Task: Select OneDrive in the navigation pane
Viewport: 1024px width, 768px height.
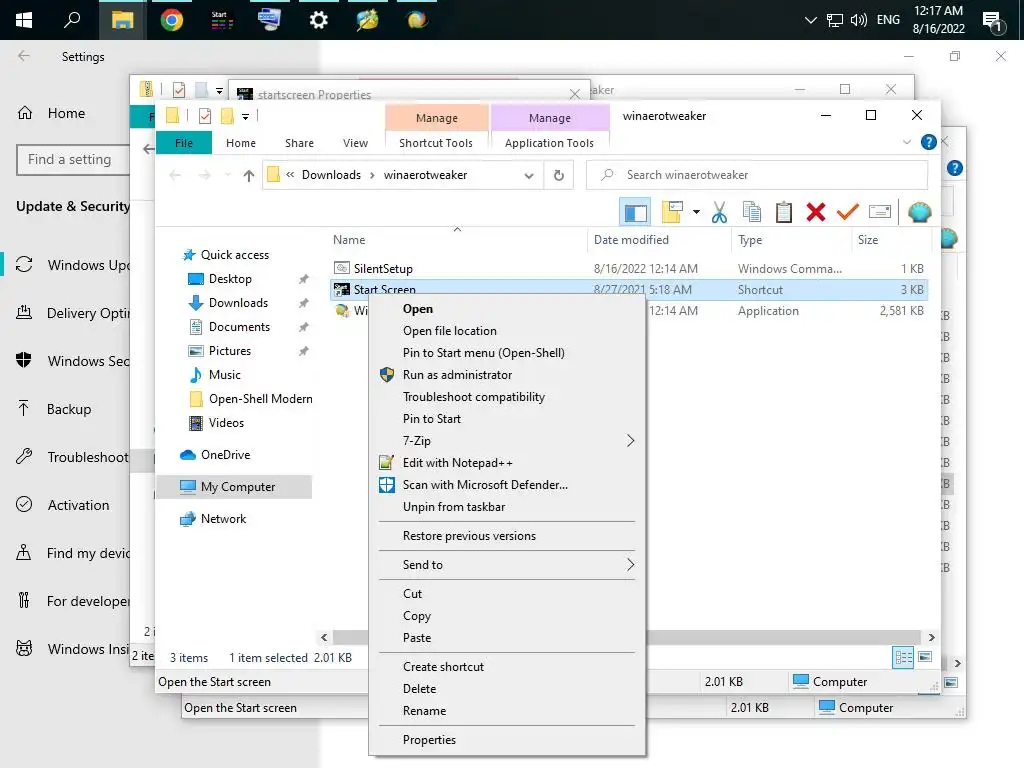Action: point(225,455)
